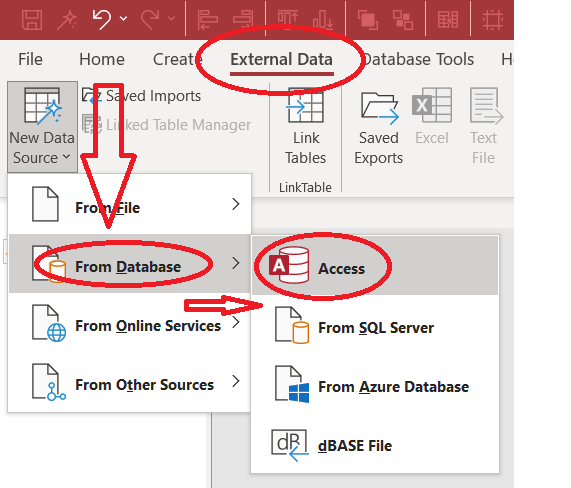Viewport: 571px width, 488px height.
Task: Click the Save icon in quick access toolbar
Action: coord(32,19)
